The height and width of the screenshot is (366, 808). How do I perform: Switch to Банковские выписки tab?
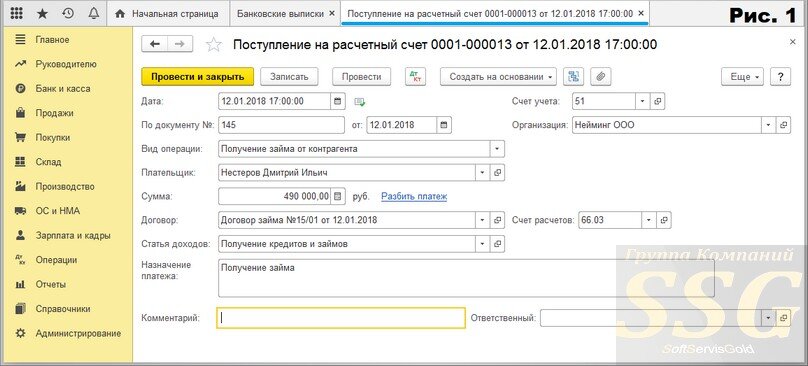281,13
